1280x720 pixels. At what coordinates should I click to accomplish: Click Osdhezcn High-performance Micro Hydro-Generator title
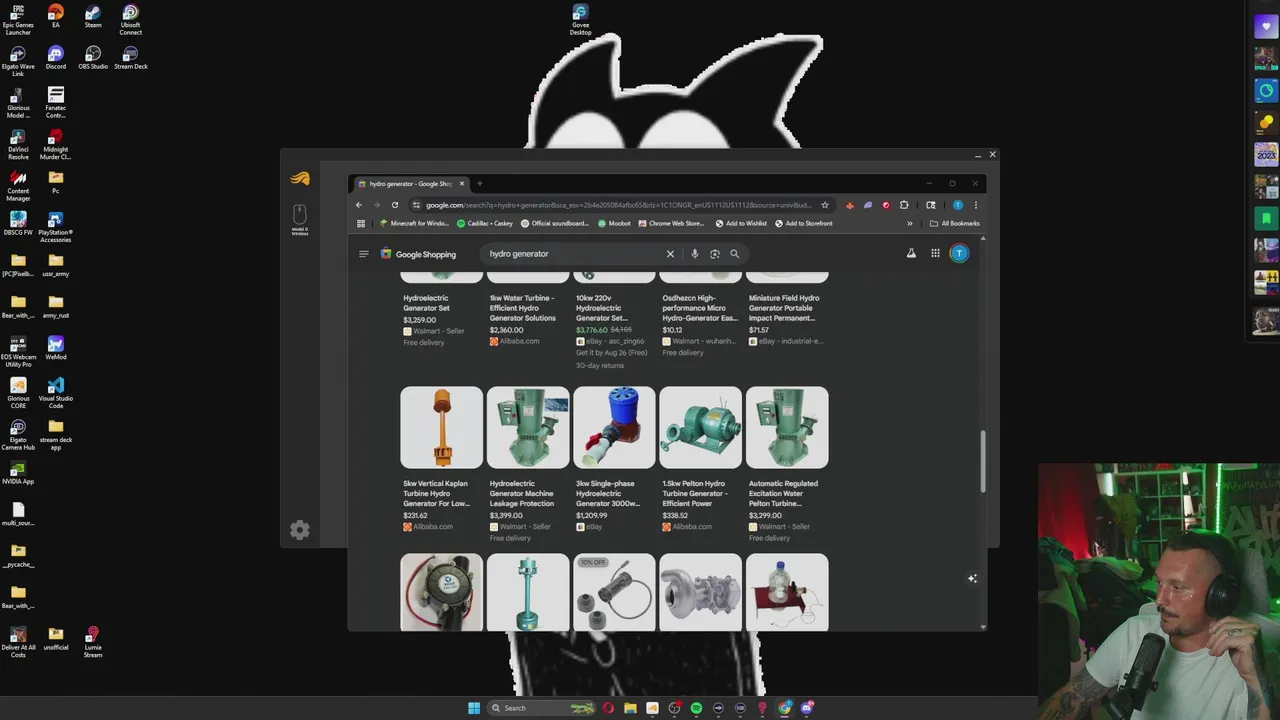(700, 308)
